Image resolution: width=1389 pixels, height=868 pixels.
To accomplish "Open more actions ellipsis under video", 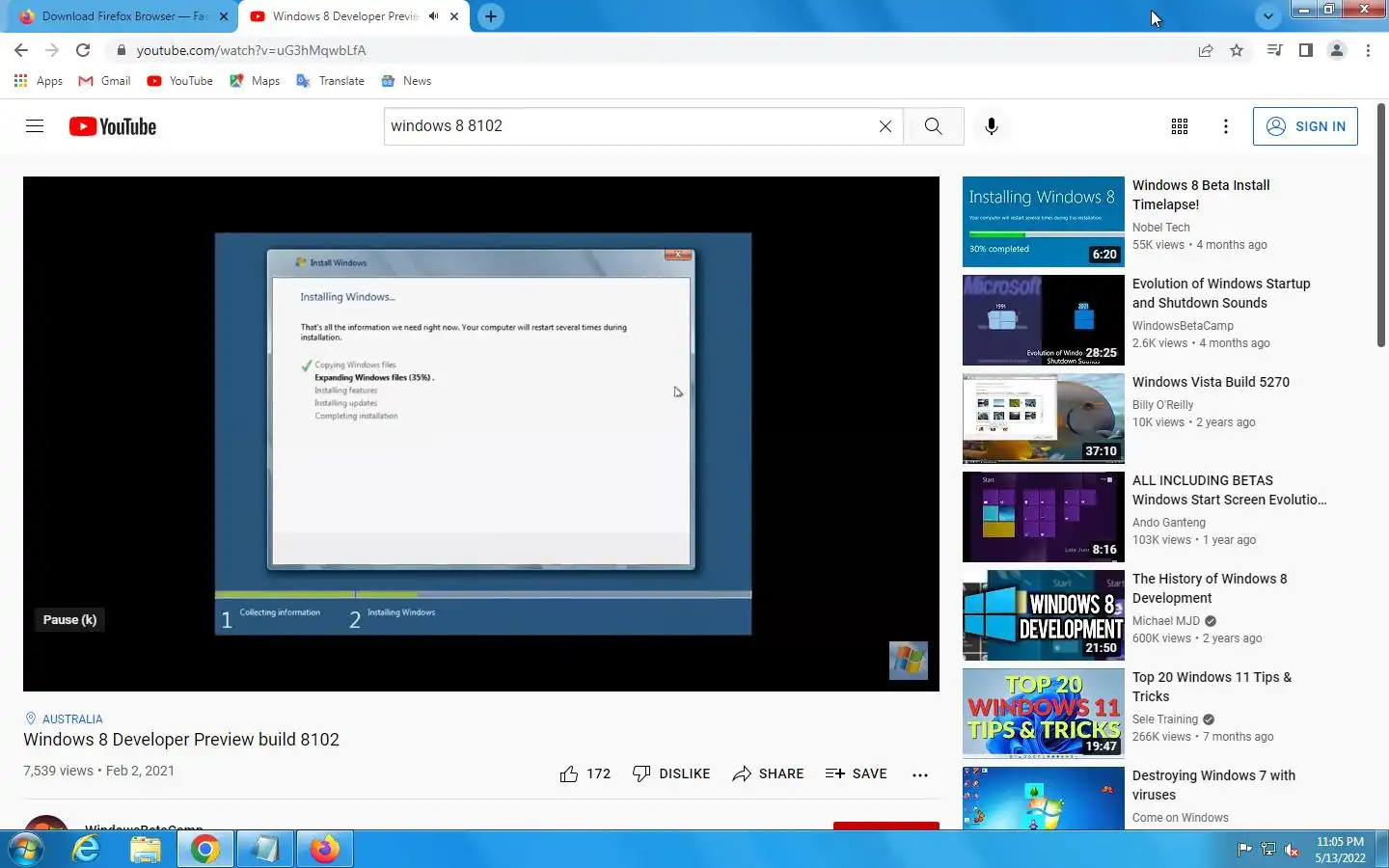I will (919, 774).
